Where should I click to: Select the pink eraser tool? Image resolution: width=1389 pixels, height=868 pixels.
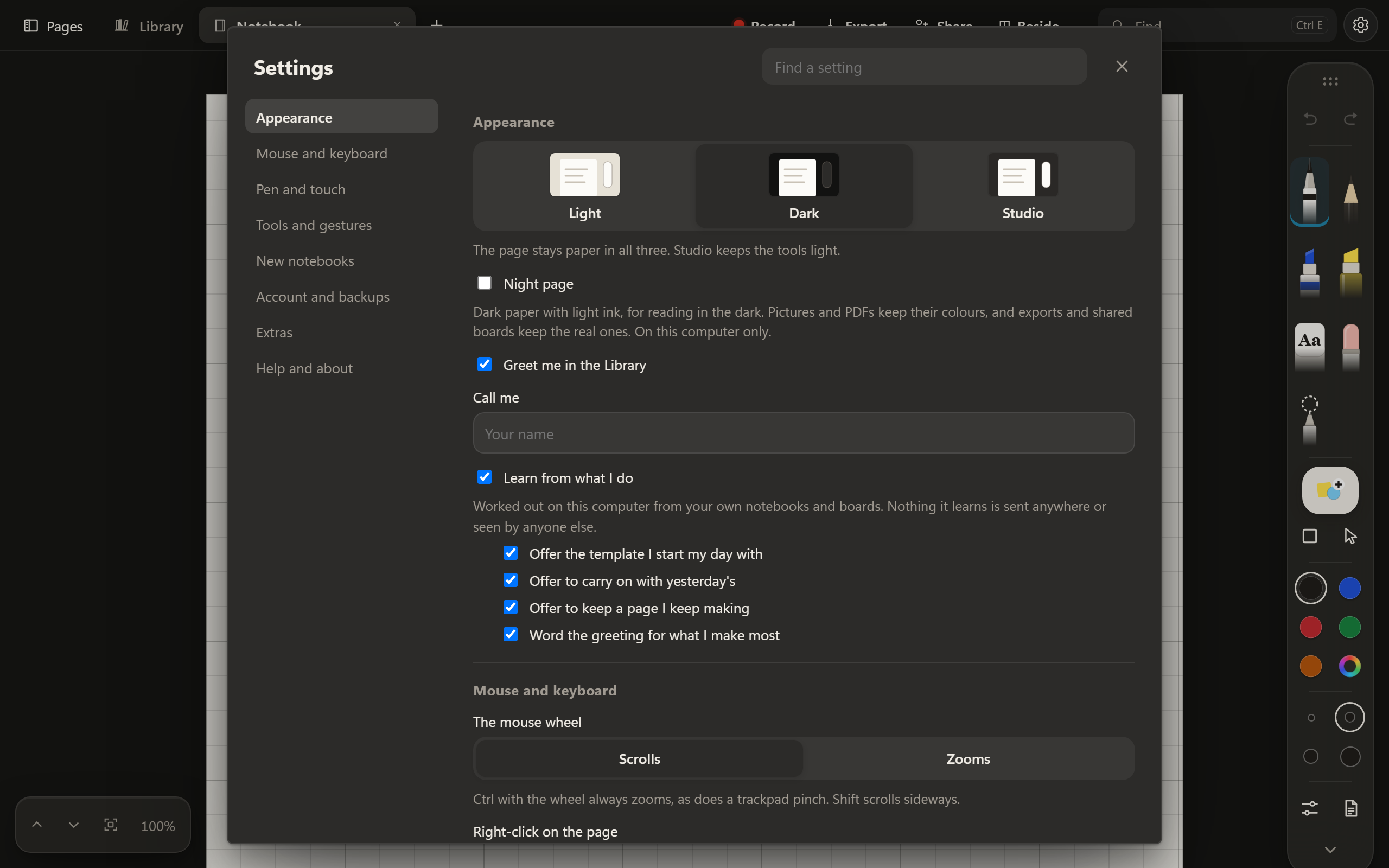[1350, 347]
